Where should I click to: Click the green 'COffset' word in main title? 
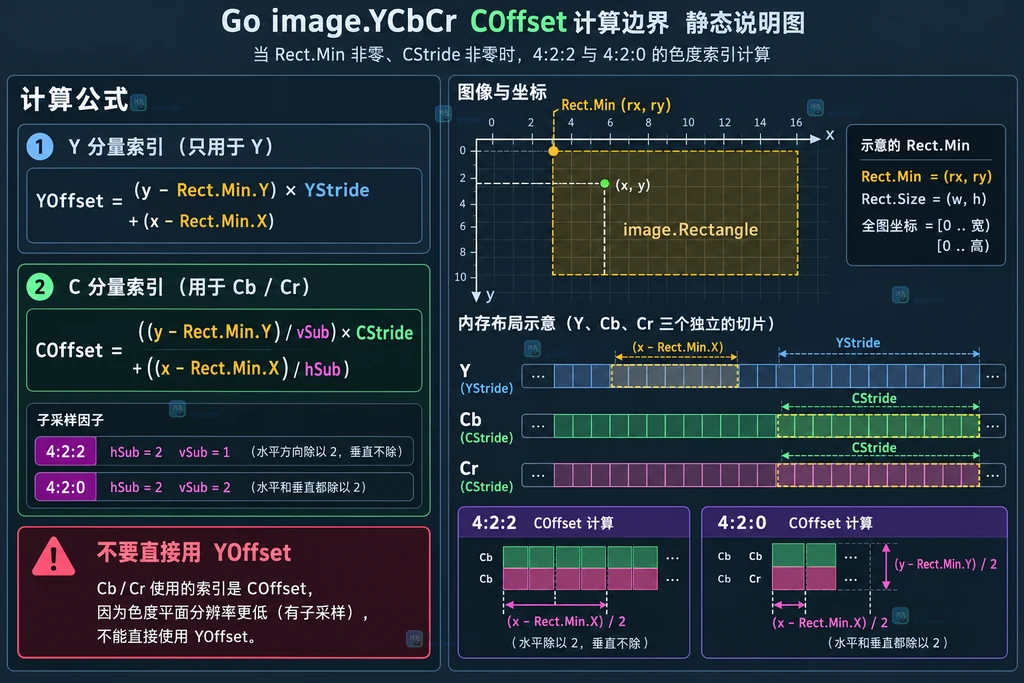(x=518, y=22)
